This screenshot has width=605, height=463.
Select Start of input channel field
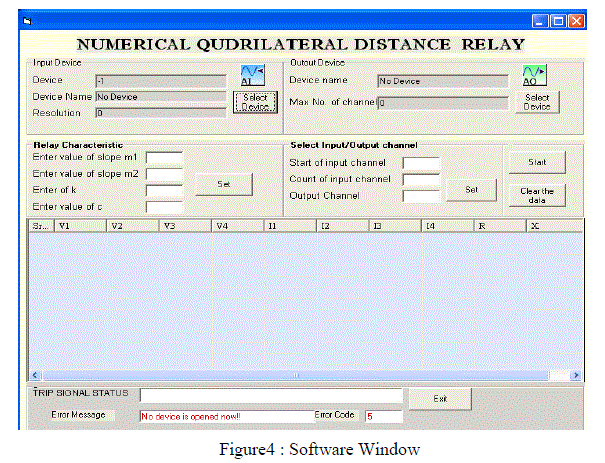[421, 163]
